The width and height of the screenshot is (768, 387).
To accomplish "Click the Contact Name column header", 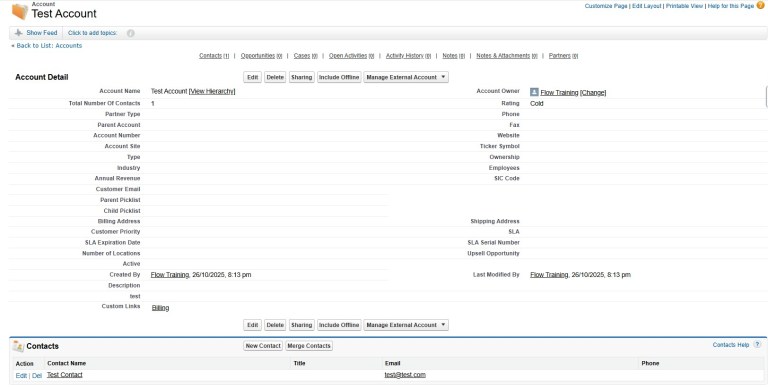I will tap(67, 363).
